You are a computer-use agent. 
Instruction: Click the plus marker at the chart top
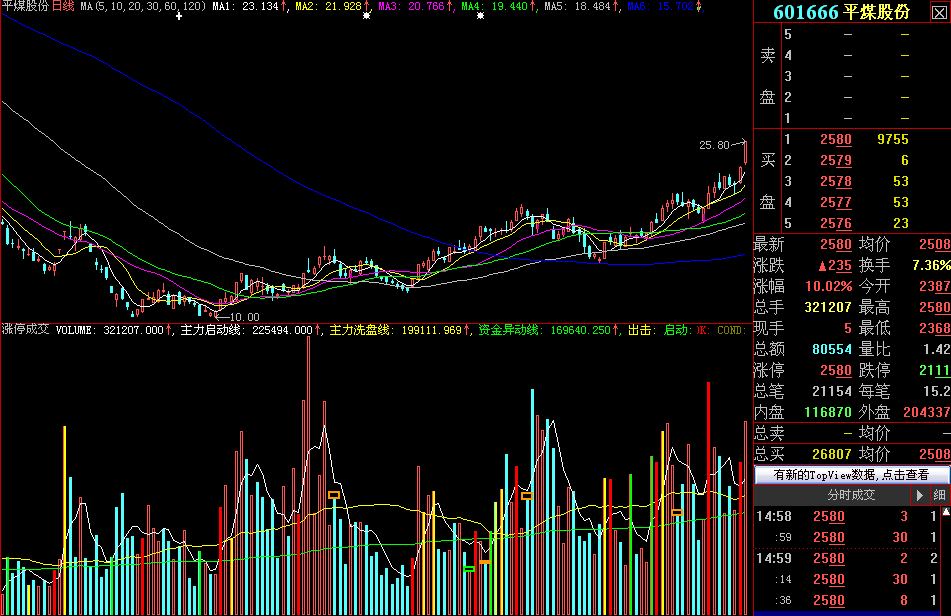coord(179,16)
